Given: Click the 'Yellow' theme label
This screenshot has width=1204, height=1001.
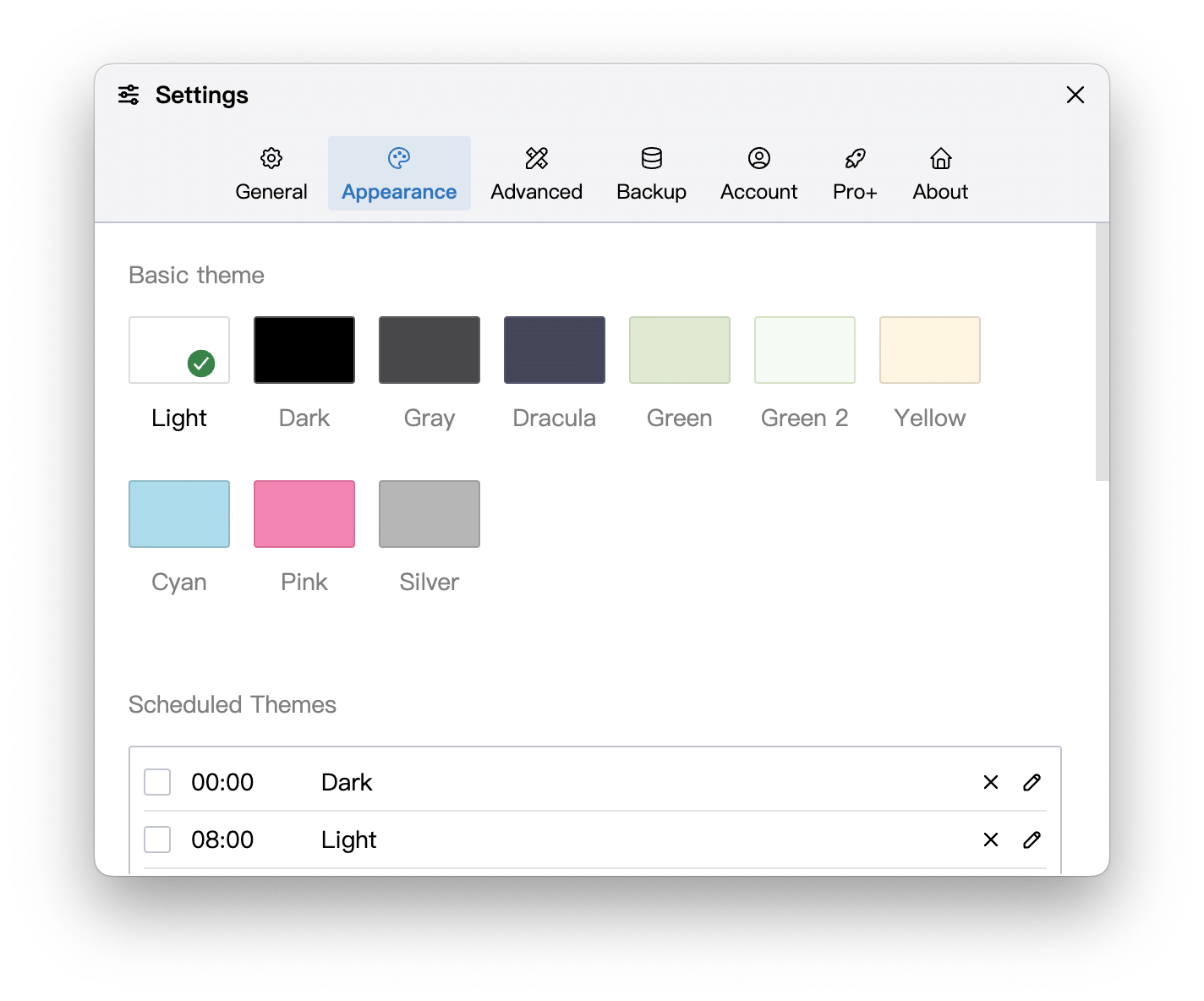Looking at the screenshot, I should [x=930, y=418].
